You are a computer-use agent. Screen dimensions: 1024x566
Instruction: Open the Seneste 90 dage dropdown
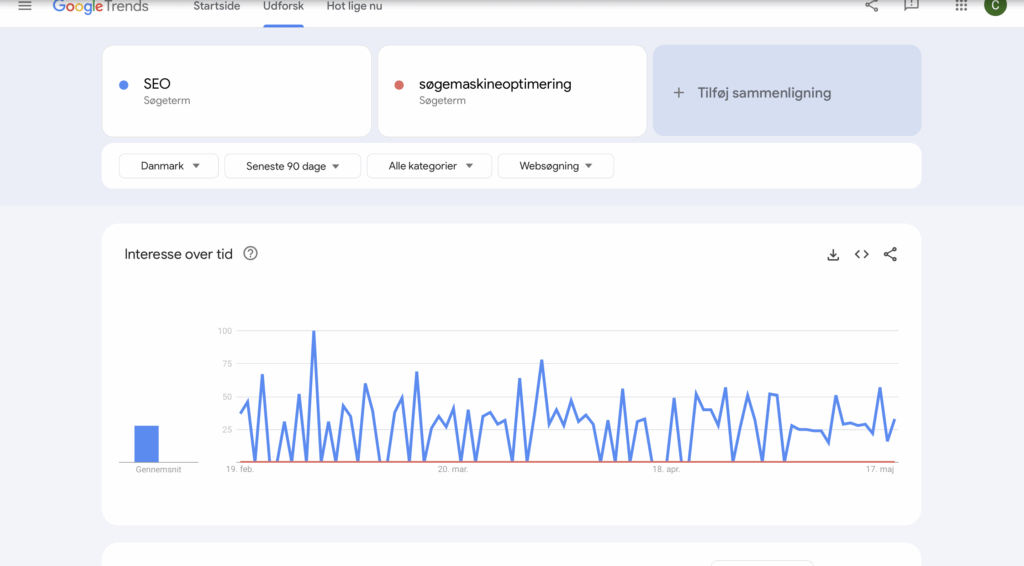click(x=293, y=166)
